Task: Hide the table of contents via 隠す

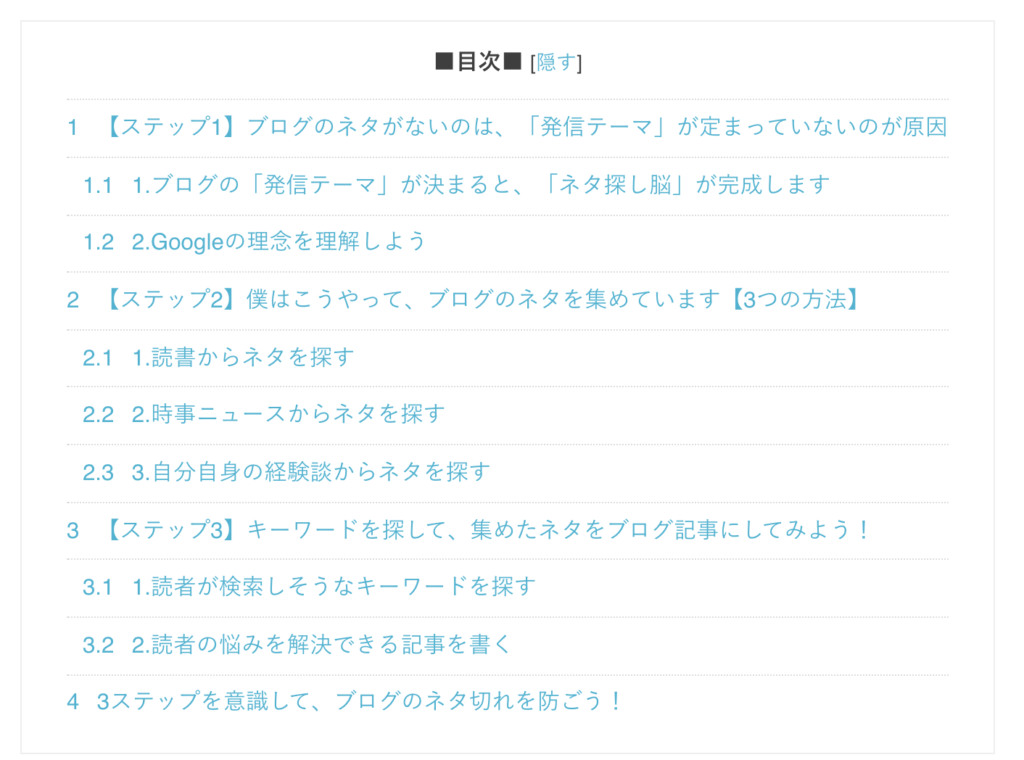Action: click(x=556, y=63)
